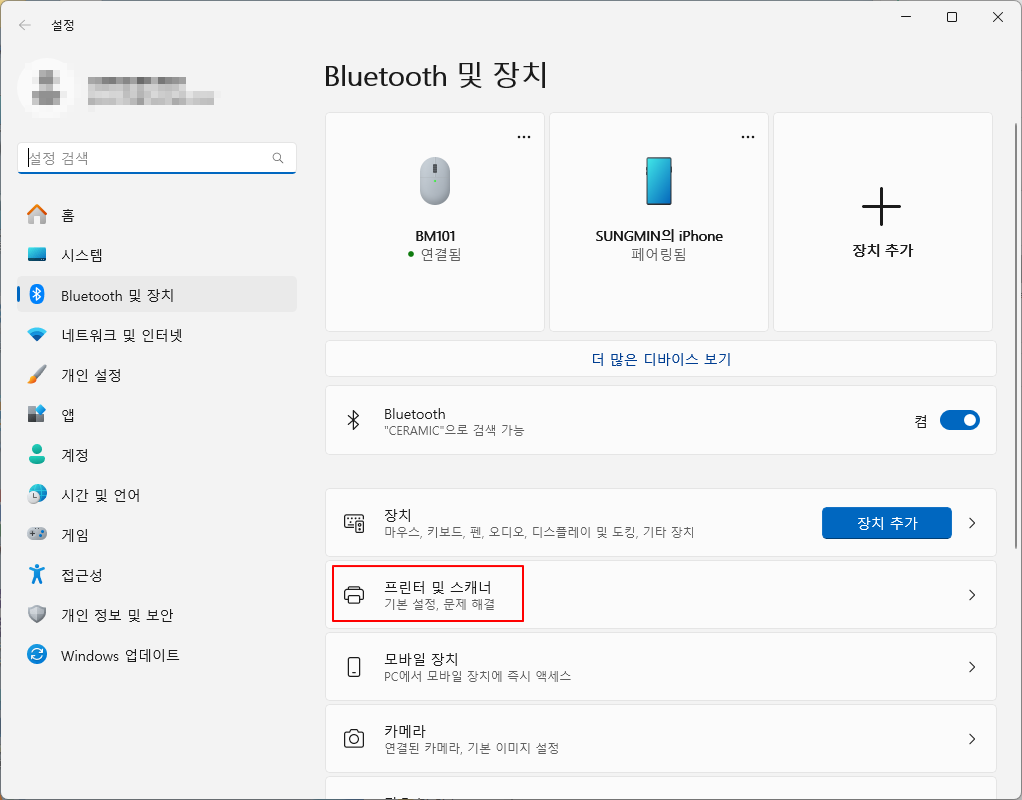The height and width of the screenshot is (800, 1022).
Task: Open the BM101 device options menu
Action: pos(523,136)
